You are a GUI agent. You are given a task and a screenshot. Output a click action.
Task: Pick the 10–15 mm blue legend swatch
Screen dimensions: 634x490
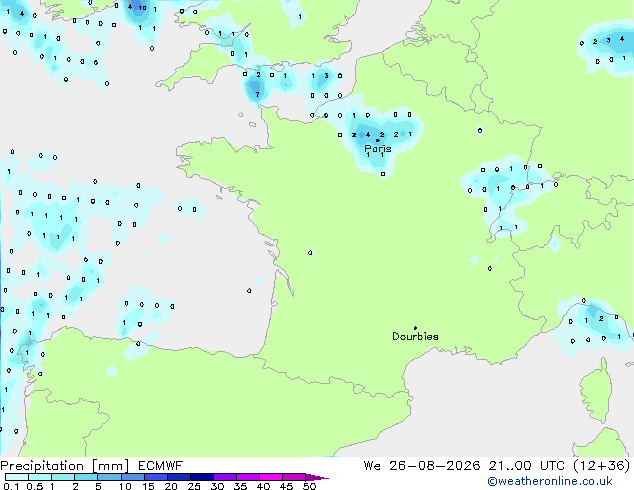(132, 477)
